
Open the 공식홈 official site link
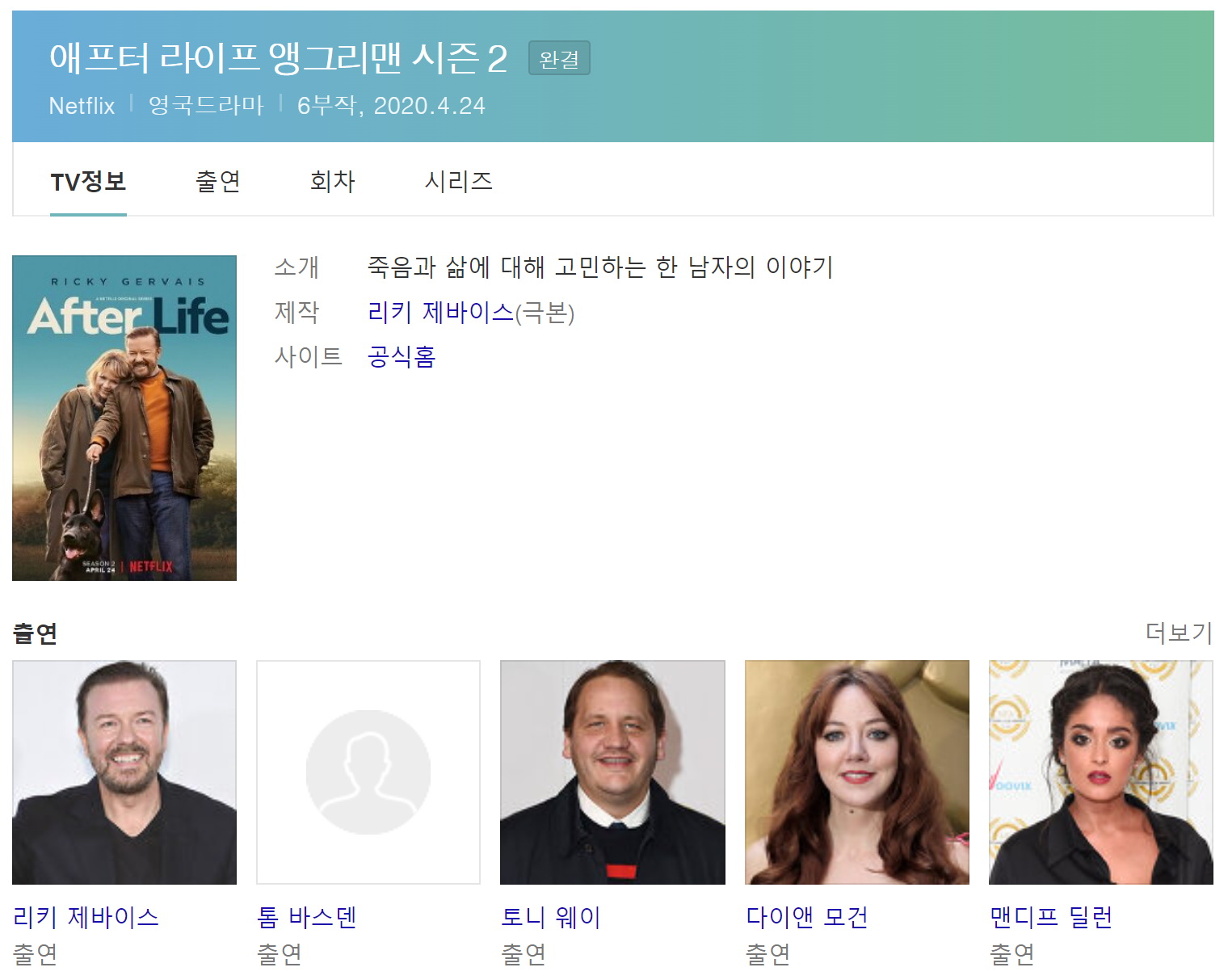tap(402, 356)
